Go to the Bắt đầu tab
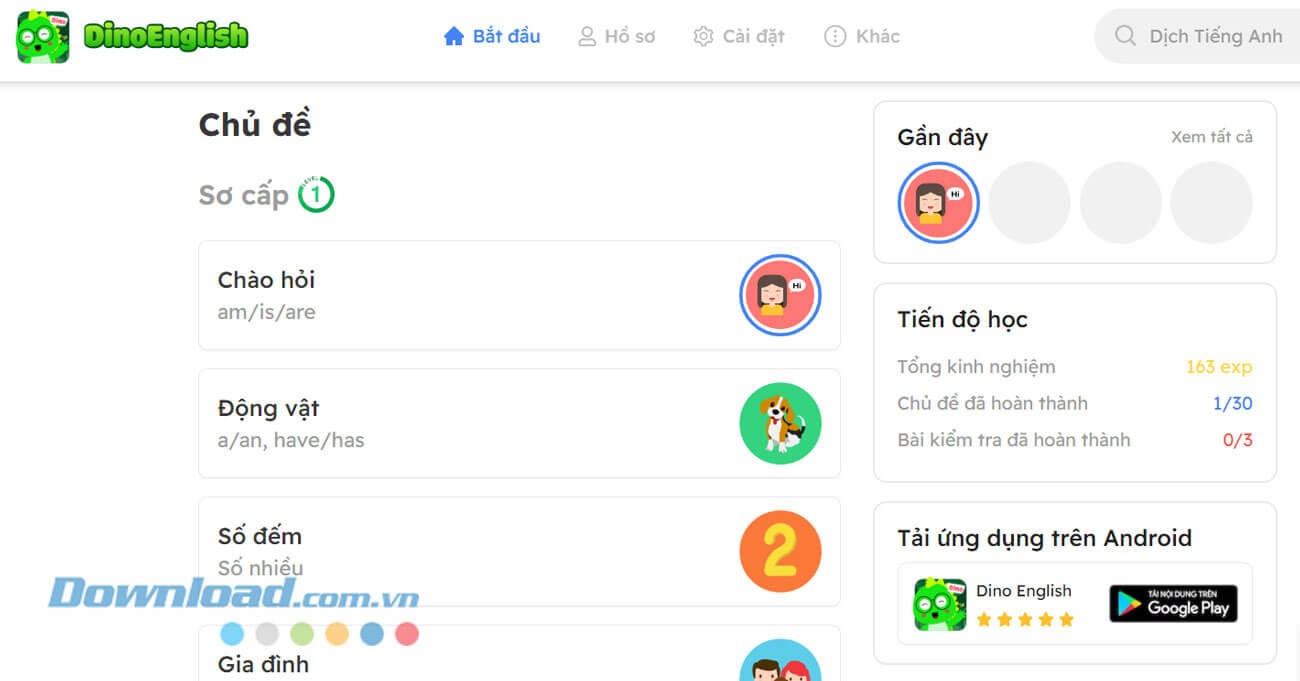This screenshot has width=1300, height=681. 492,36
